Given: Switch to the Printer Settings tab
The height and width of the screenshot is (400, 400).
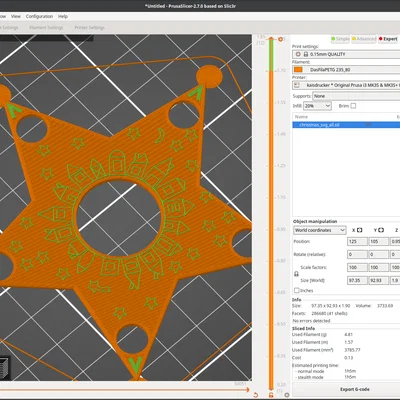Looking at the screenshot, I should 89,27.
